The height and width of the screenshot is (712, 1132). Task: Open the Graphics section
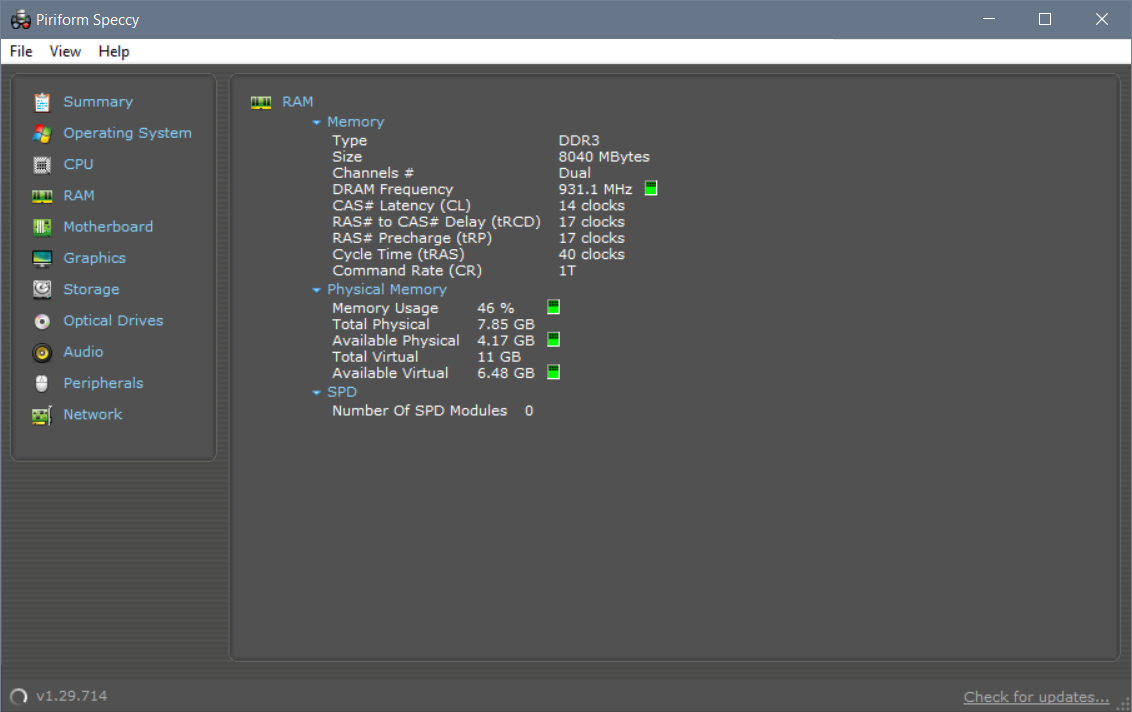95,258
